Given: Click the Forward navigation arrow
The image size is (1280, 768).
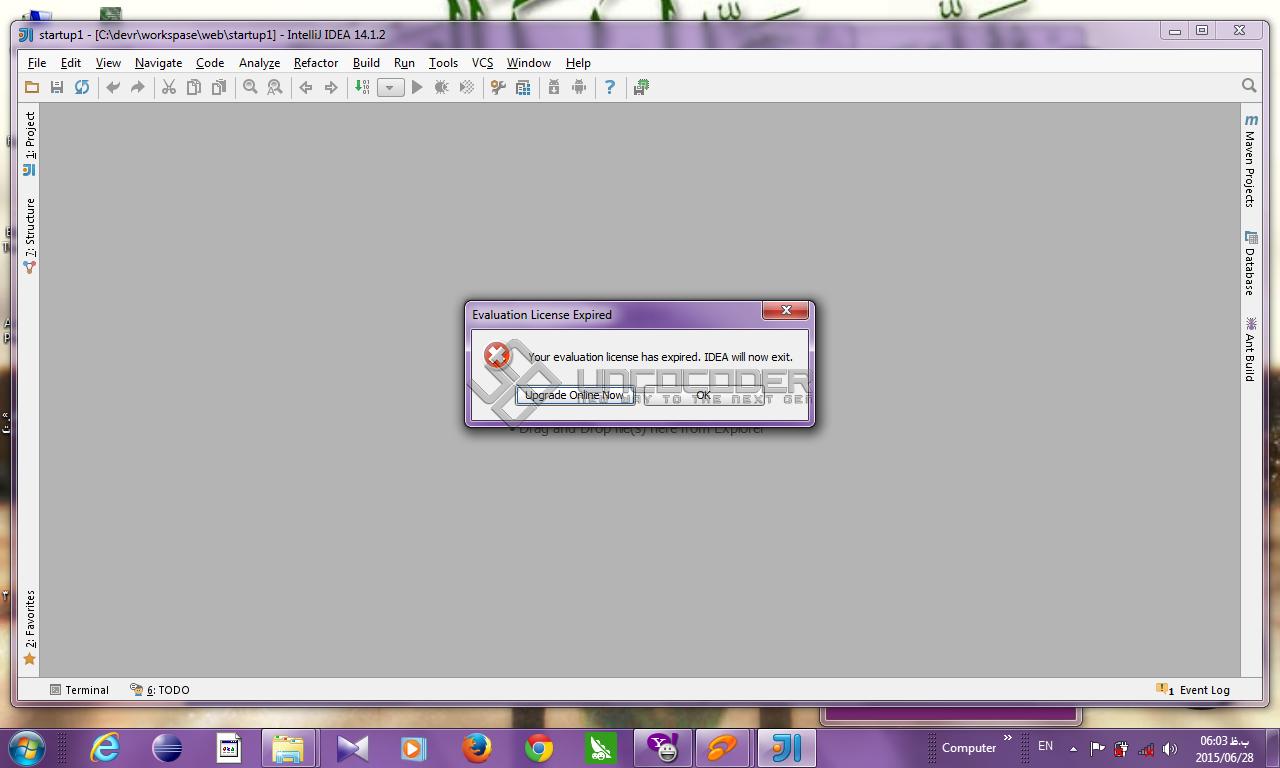Looking at the screenshot, I should coord(331,88).
